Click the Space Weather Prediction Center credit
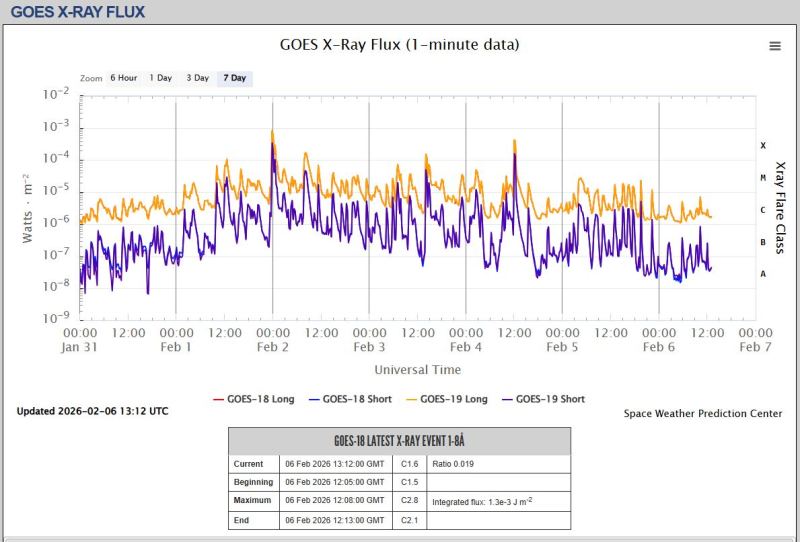The image size is (800, 542). (702, 414)
